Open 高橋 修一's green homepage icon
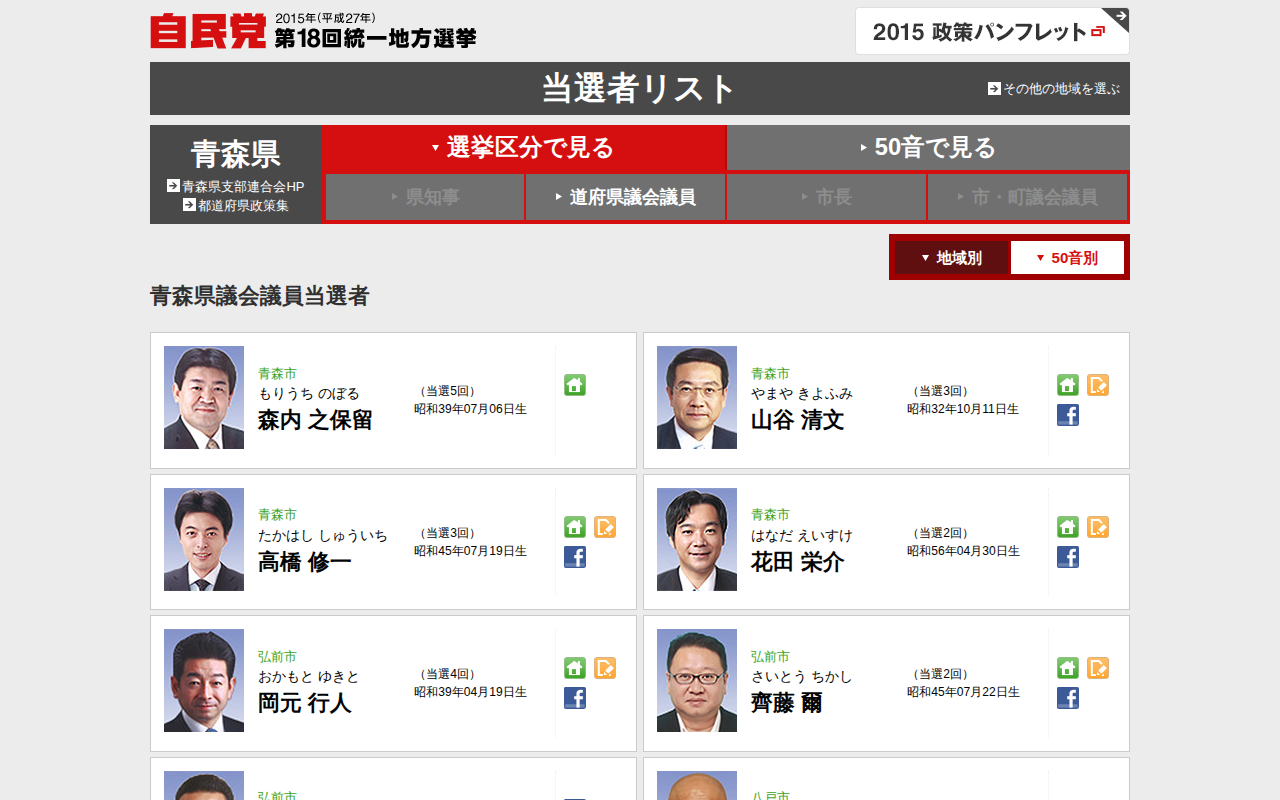The width and height of the screenshot is (1280, 800). coord(575,527)
